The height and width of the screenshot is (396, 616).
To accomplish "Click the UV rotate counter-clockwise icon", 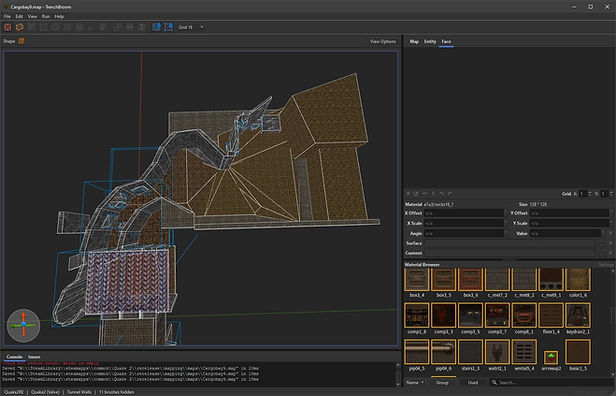I will [x=441, y=194].
